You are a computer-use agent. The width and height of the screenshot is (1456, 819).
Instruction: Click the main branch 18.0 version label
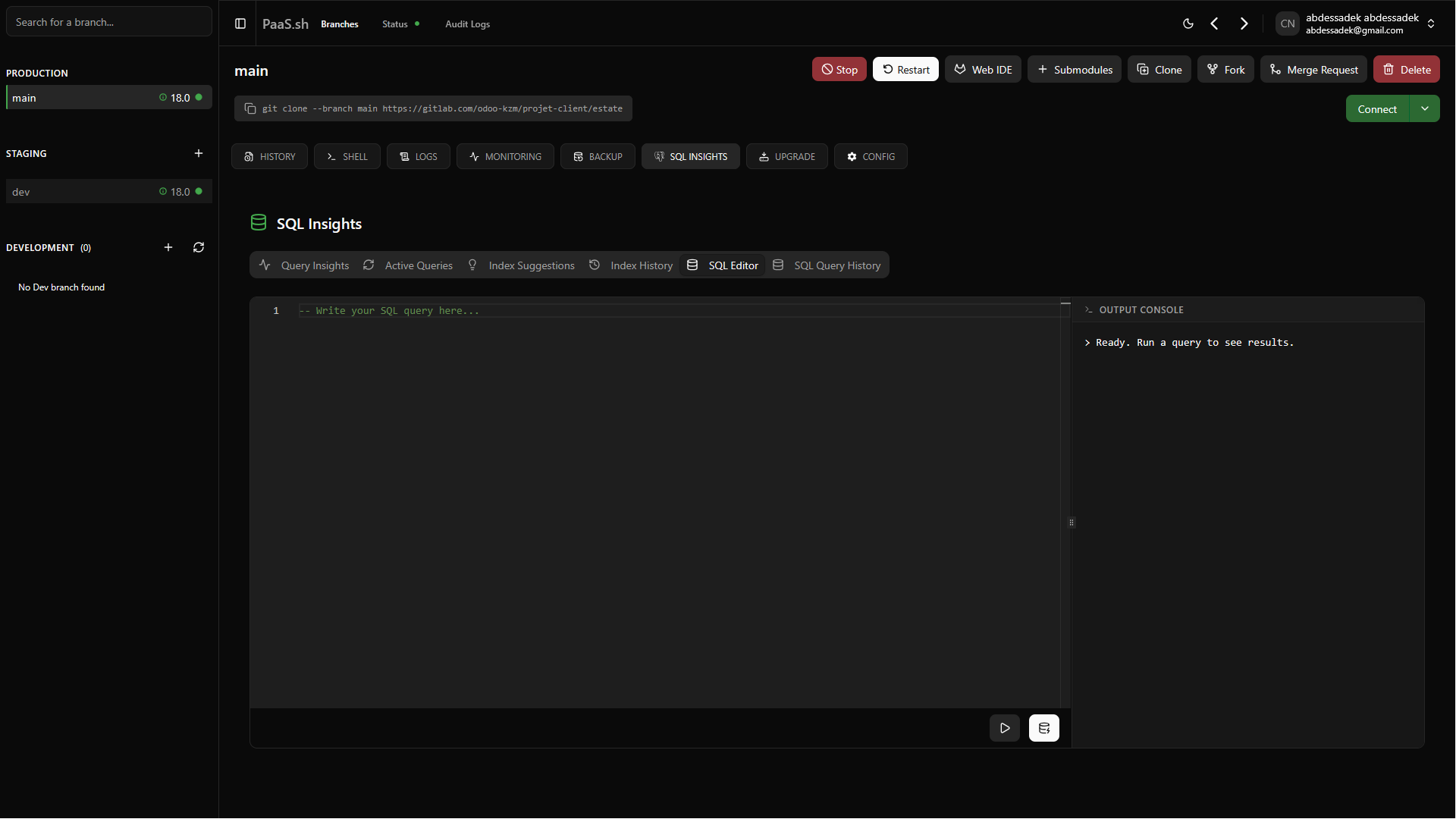(x=180, y=98)
